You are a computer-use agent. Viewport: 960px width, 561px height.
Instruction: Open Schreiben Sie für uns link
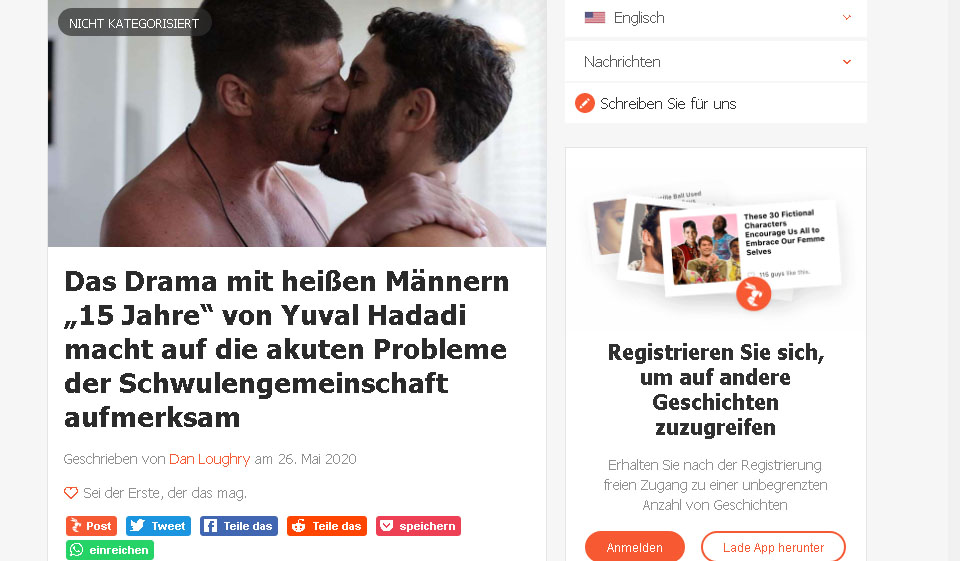[x=668, y=104]
